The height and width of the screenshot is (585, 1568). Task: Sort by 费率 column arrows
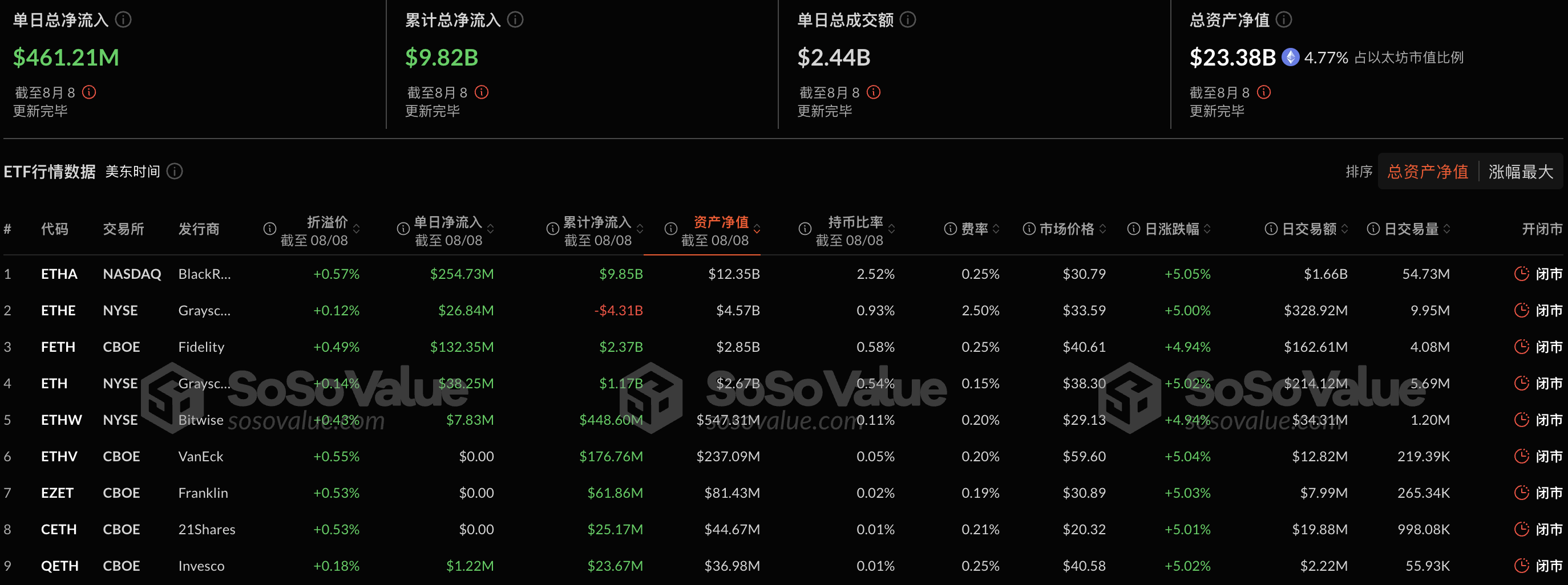click(x=996, y=229)
